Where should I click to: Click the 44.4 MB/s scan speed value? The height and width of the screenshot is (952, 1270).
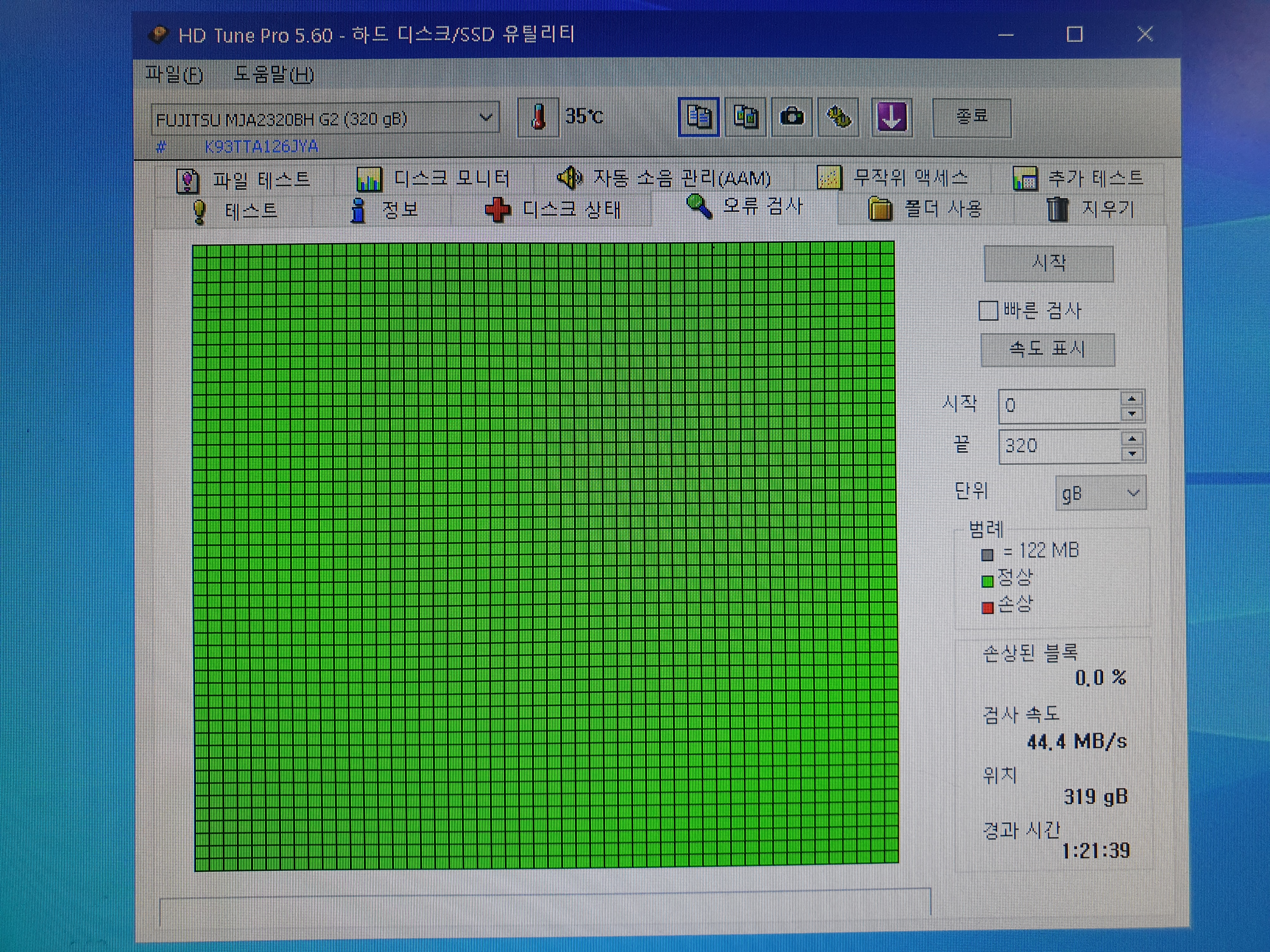[1077, 741]
